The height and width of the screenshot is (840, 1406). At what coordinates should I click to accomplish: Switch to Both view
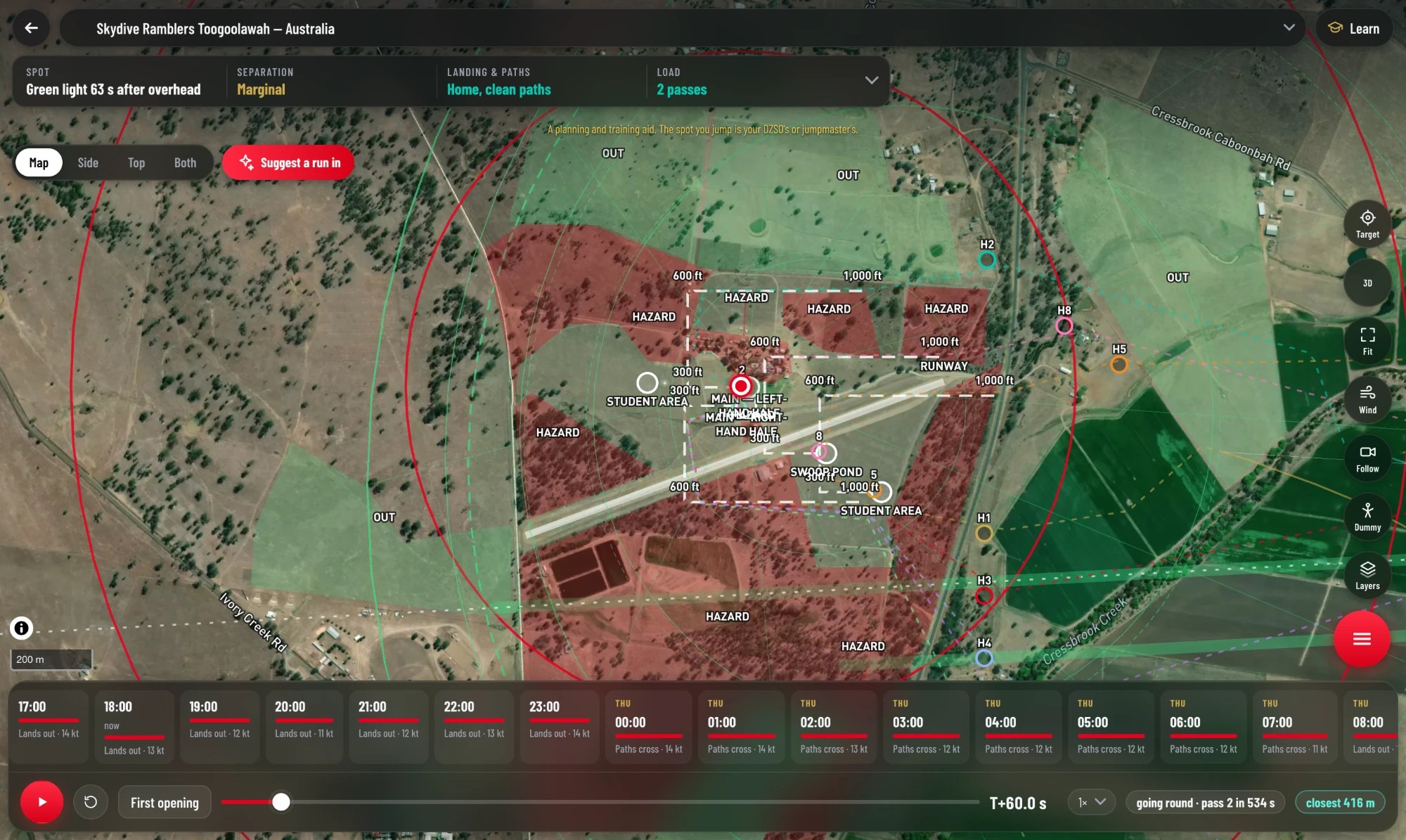point(185,162)
